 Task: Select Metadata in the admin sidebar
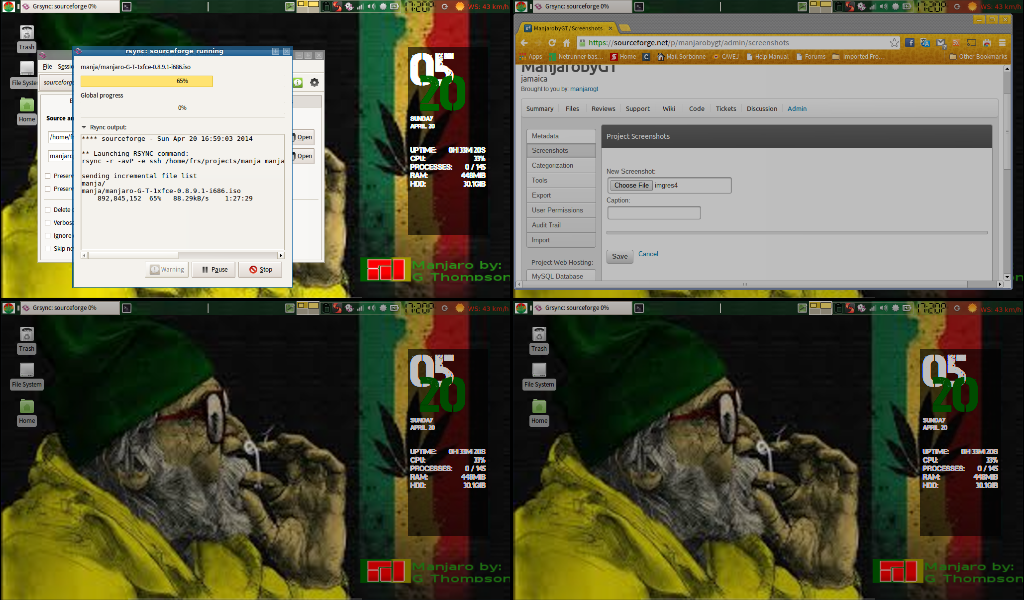[x=561, y=136]
